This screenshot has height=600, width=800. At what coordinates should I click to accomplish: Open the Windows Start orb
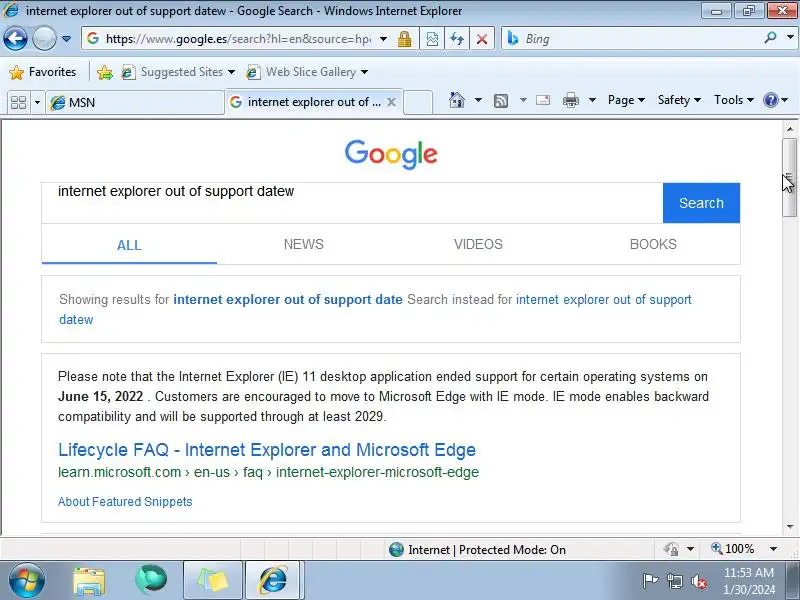click(x=26, y=580)
